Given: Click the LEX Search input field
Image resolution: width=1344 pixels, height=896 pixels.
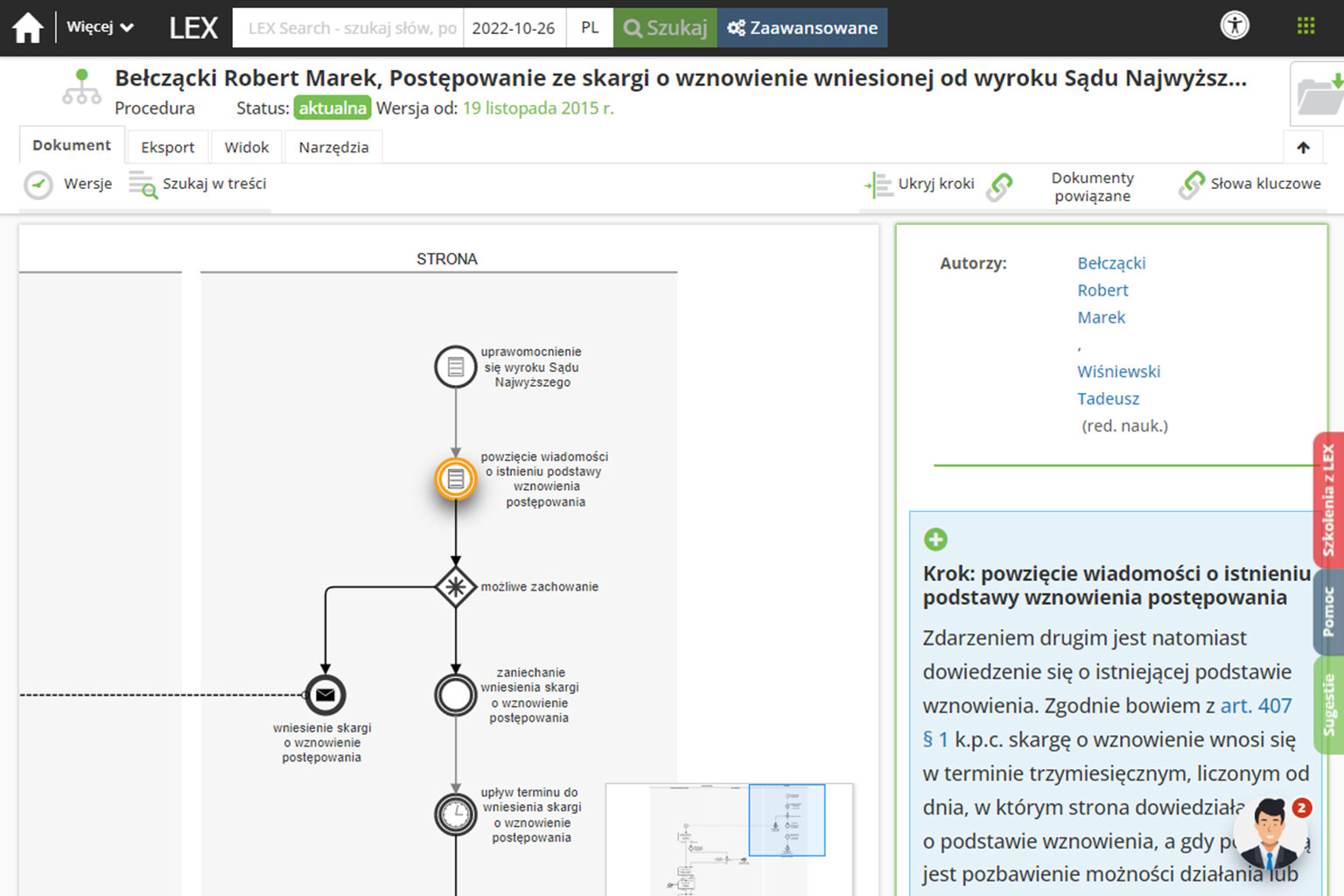Looking at the screenshot, I should click(348, 28).
